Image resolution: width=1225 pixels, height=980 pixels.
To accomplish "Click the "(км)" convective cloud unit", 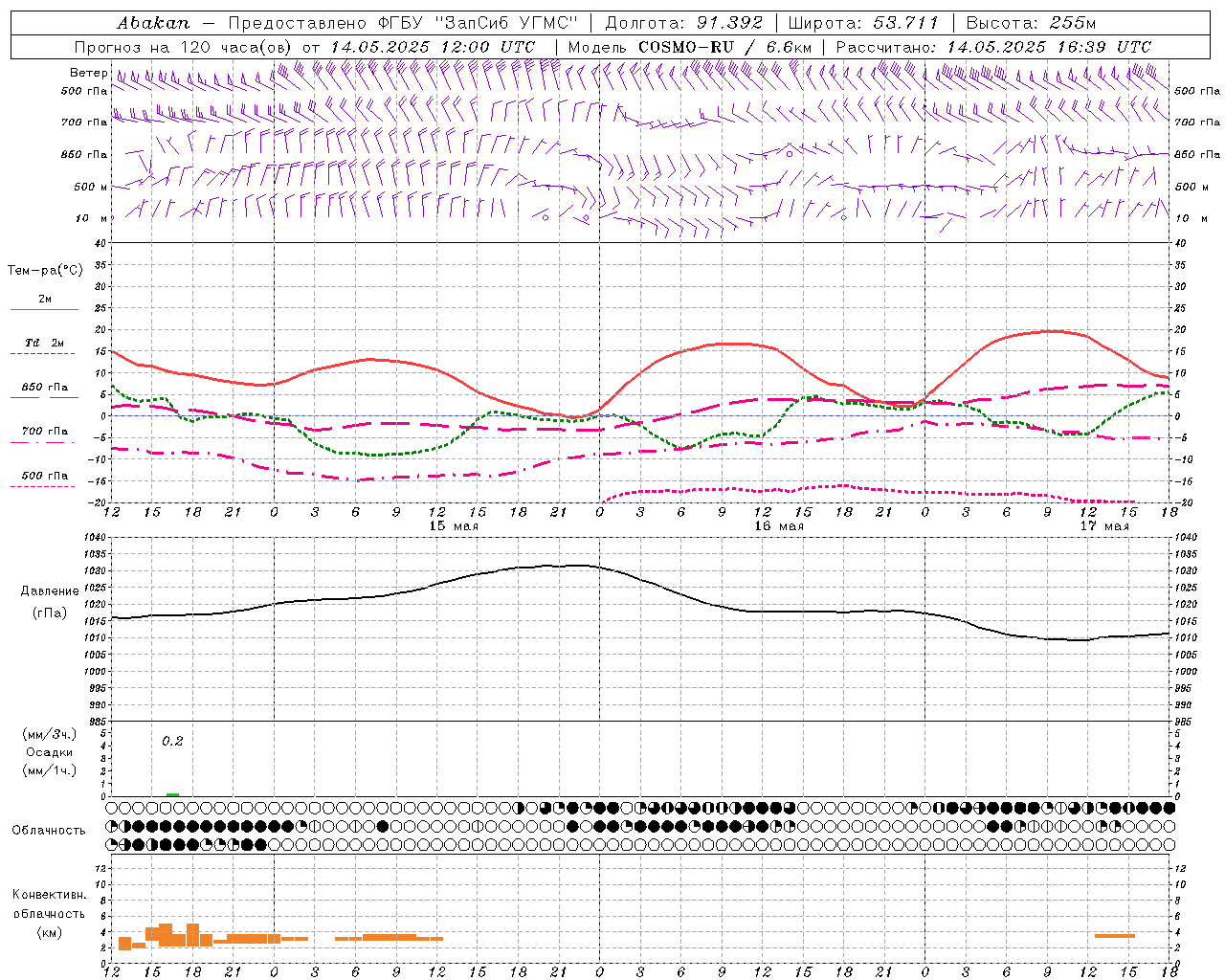I will [x=50, y=932].
